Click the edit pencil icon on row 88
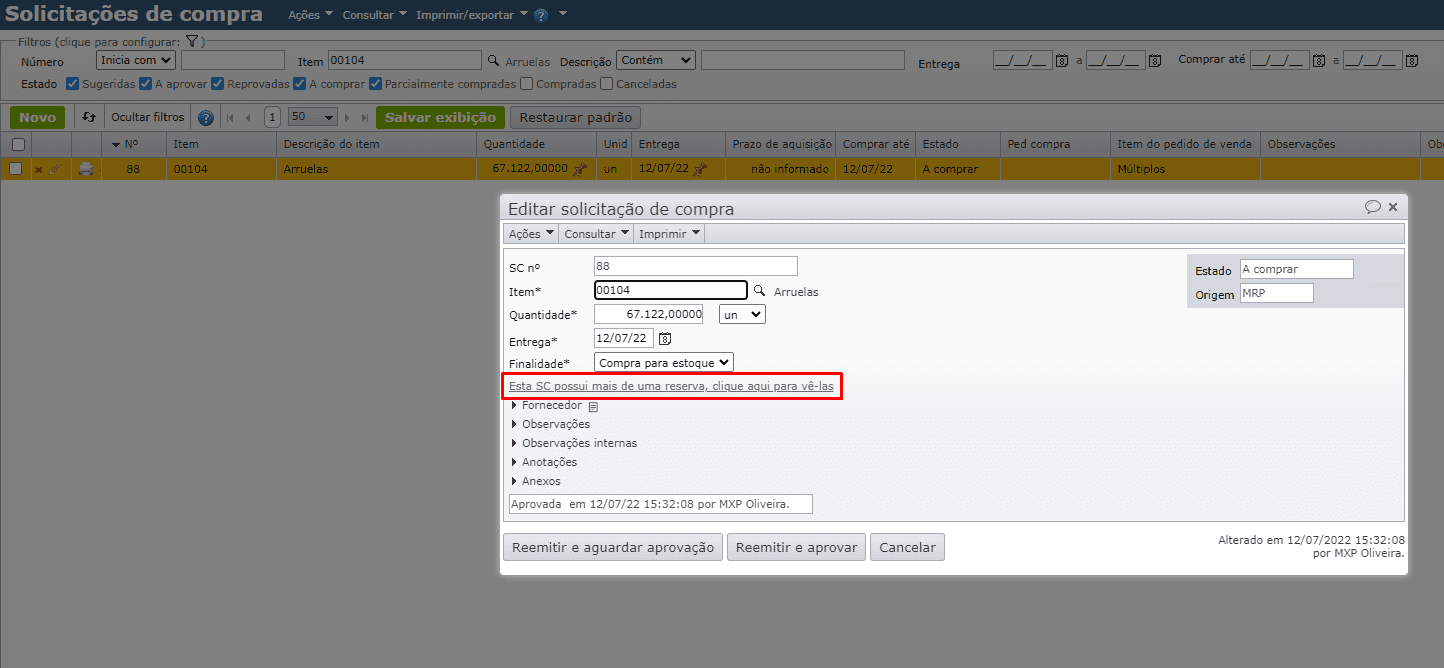Screen dimensions: 1444x668 [x=56, y=169]
